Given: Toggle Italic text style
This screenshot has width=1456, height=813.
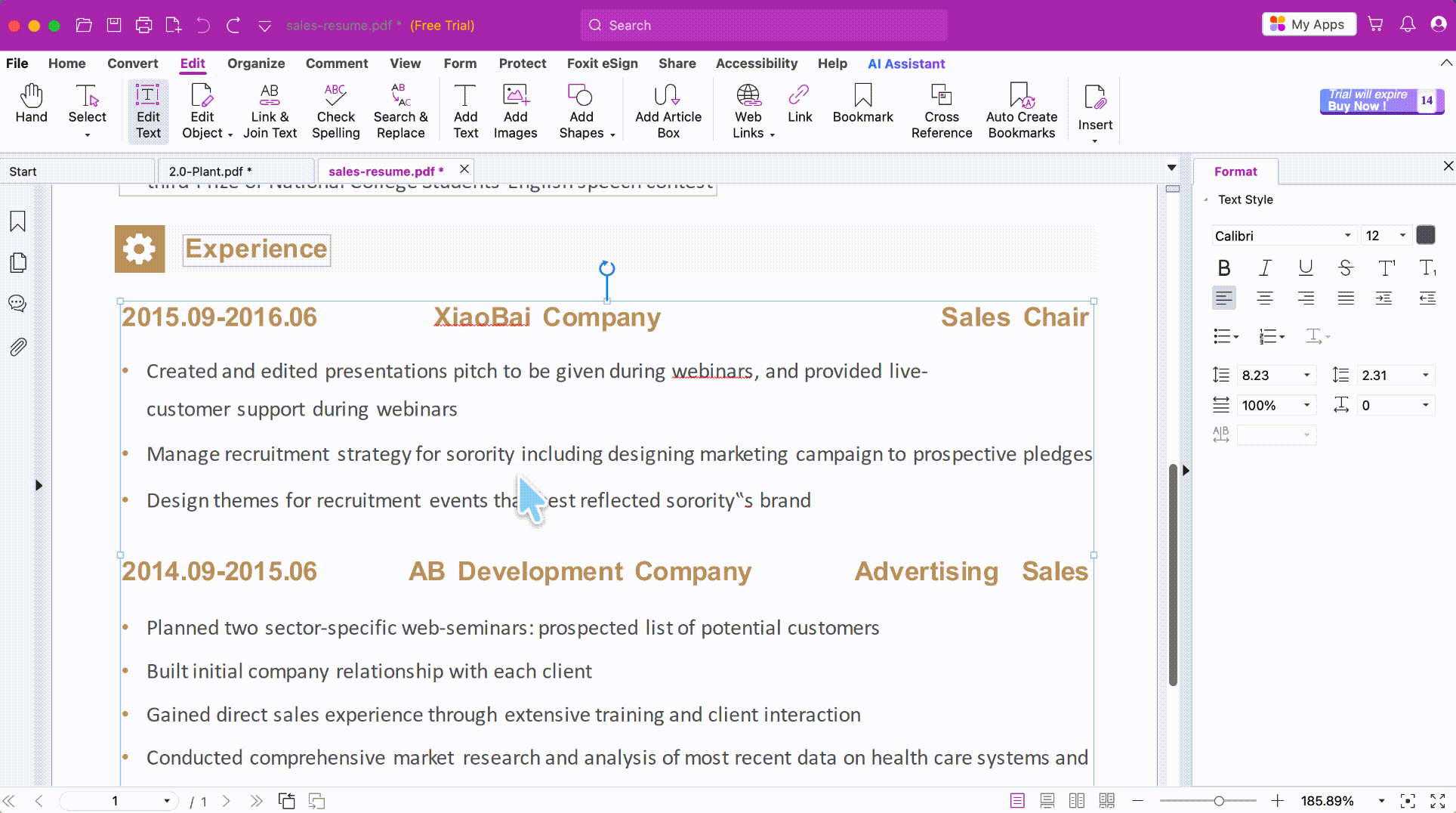Looking at the screenshot, I should coord(1265,267).
